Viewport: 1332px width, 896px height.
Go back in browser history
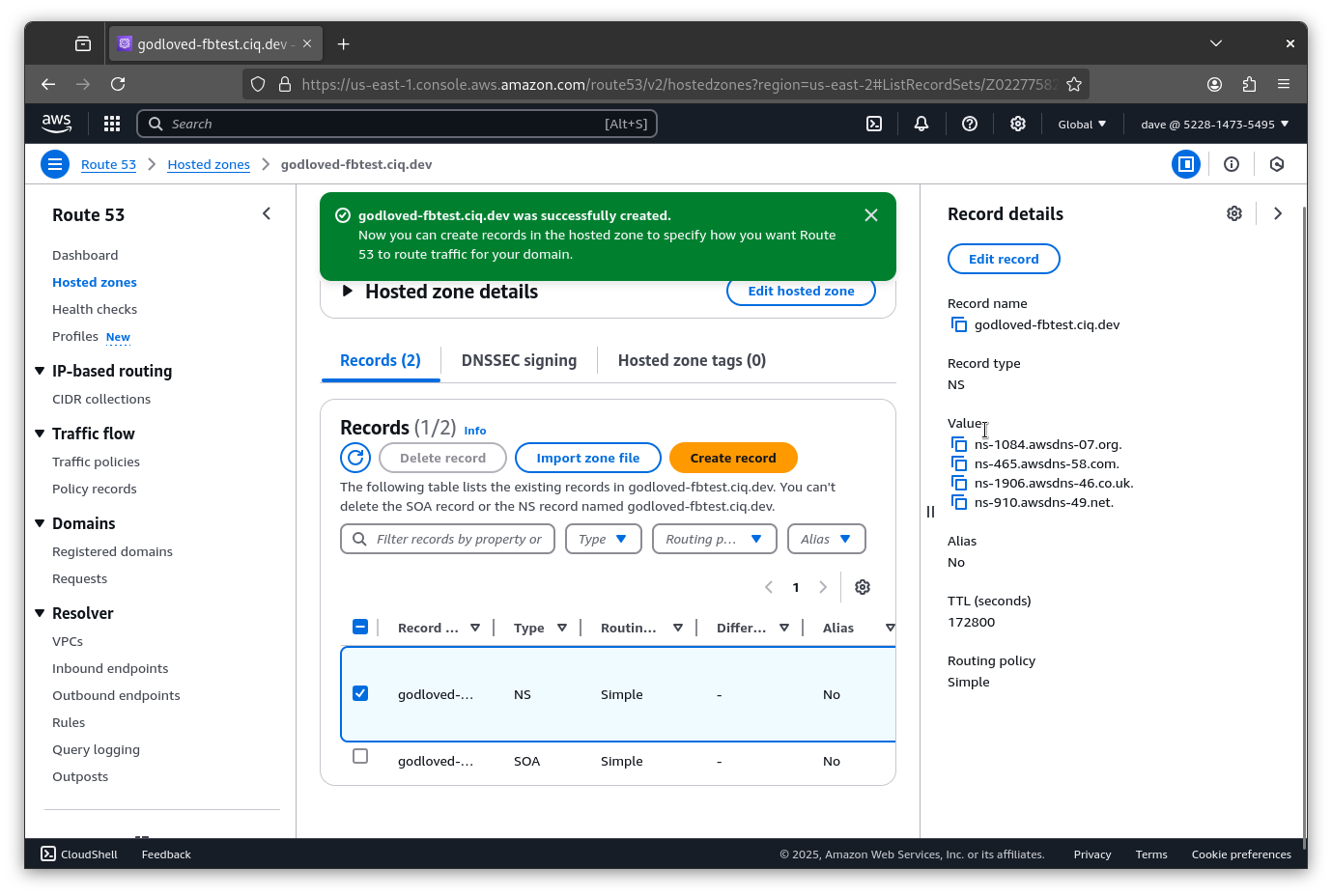point(48,84)
